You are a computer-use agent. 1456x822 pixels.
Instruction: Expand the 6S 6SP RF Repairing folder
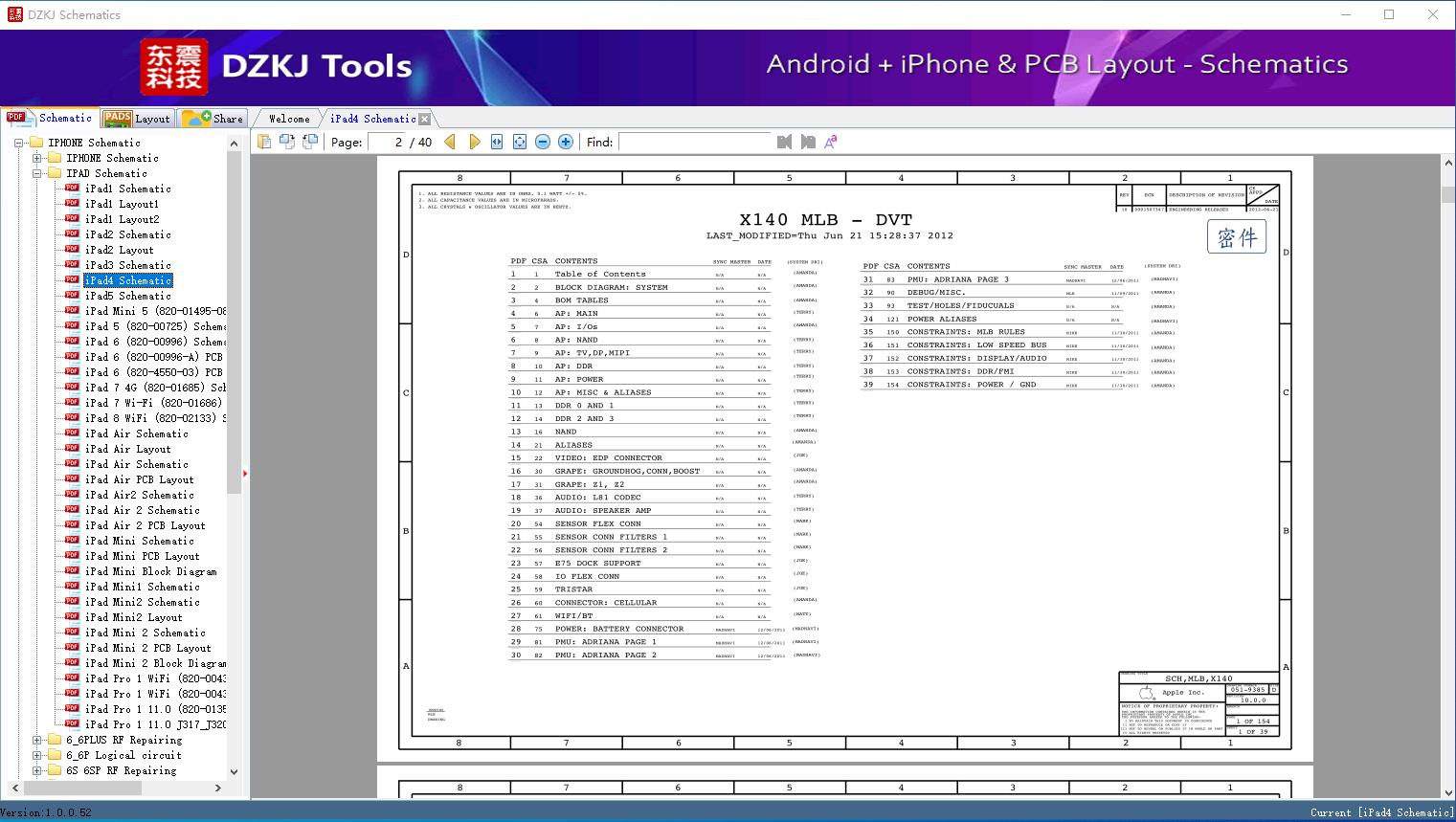pyautogui.click(x=36, y=770)
